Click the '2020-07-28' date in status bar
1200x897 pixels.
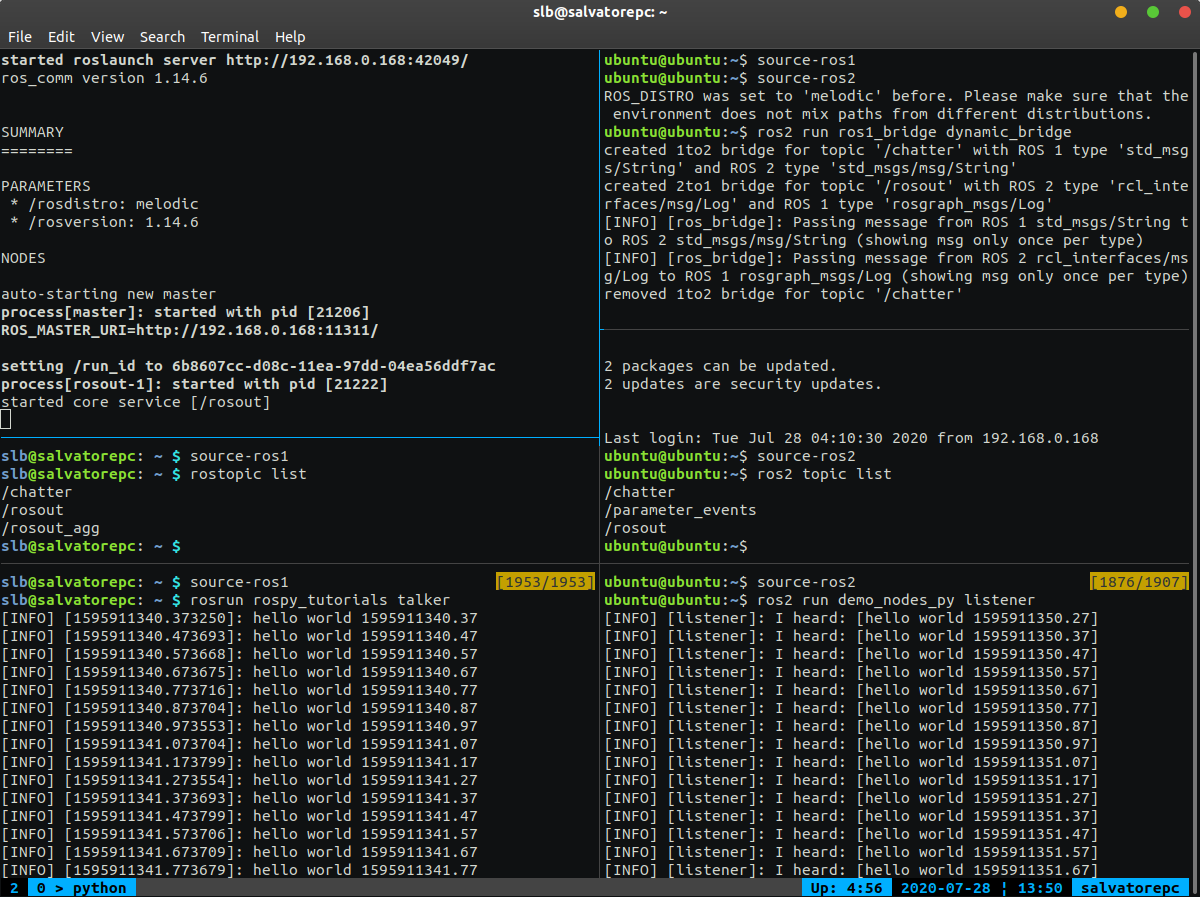(945, 888)
